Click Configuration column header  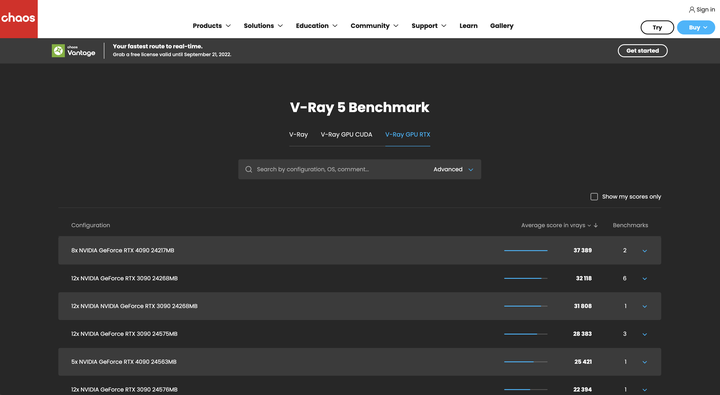[90, 226]
